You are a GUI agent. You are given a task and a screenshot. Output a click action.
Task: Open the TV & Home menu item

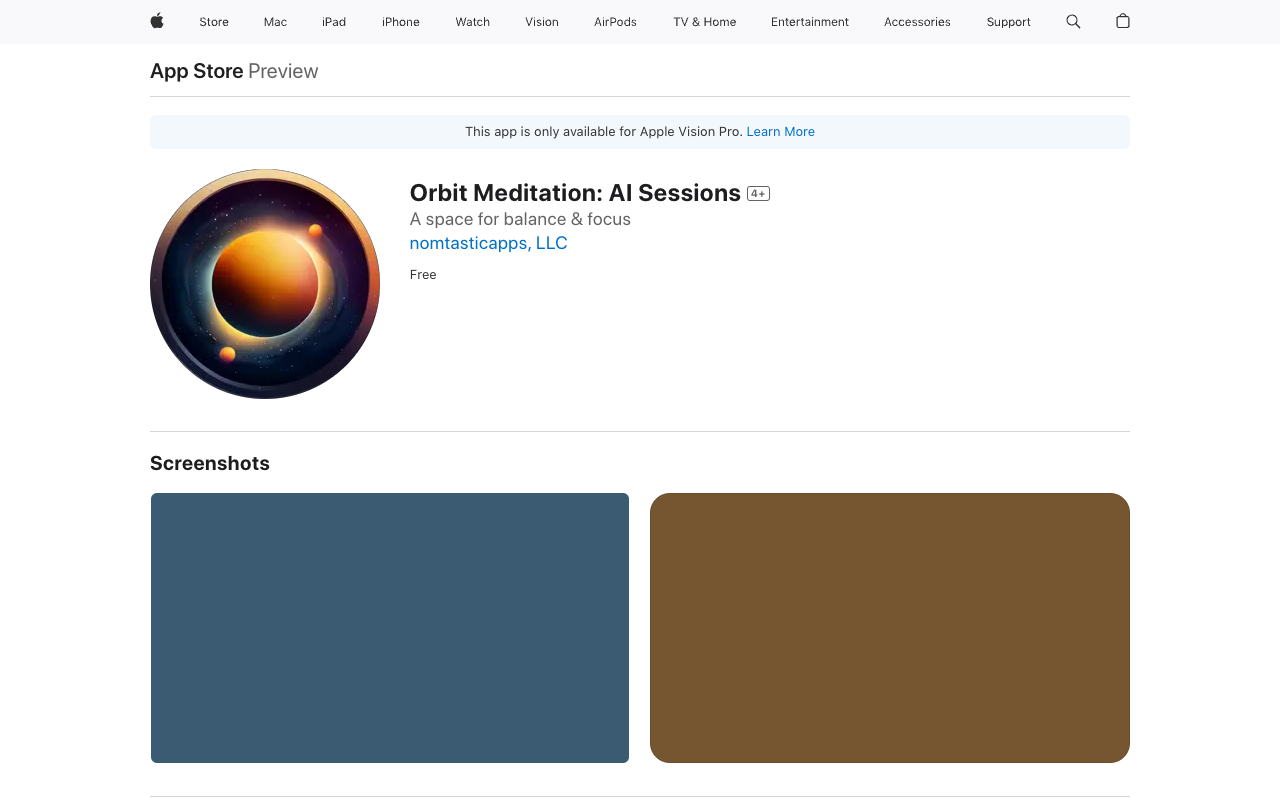705,22
